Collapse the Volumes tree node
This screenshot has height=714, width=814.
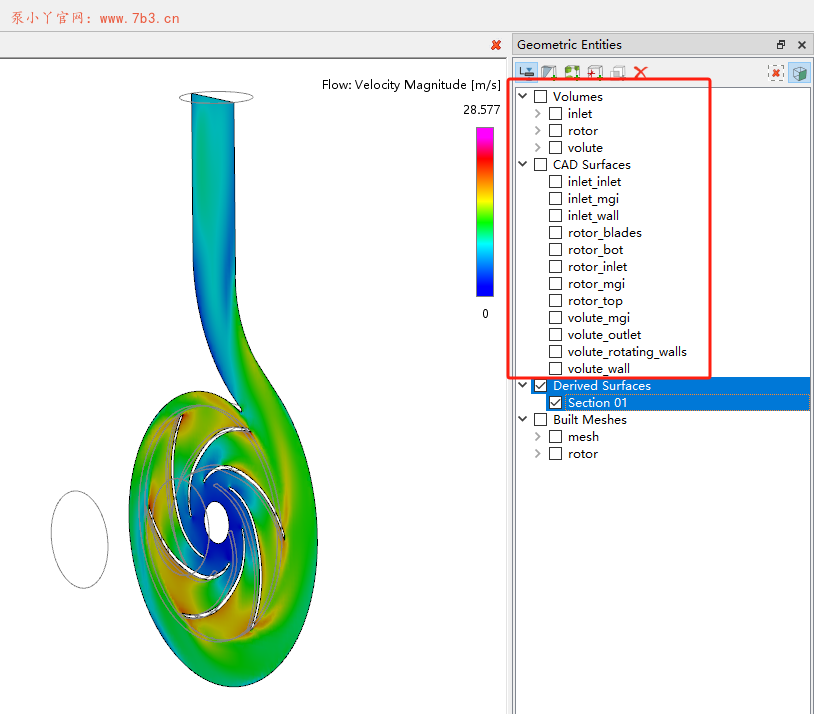coord(523,96)
